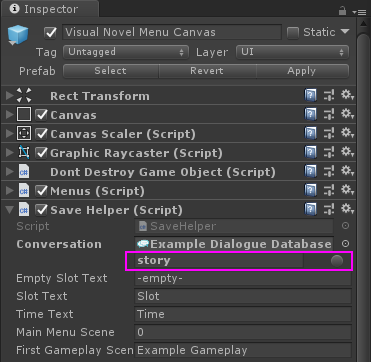The height and width of the screenshot is (362, 371).
Task: Open Dont Destroy Game Object gear menu
Action: pos(347,172)
